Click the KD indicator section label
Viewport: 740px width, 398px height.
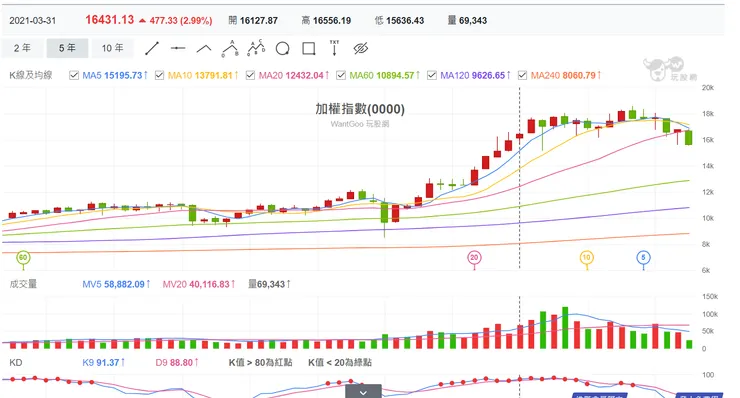coord(16,363)
